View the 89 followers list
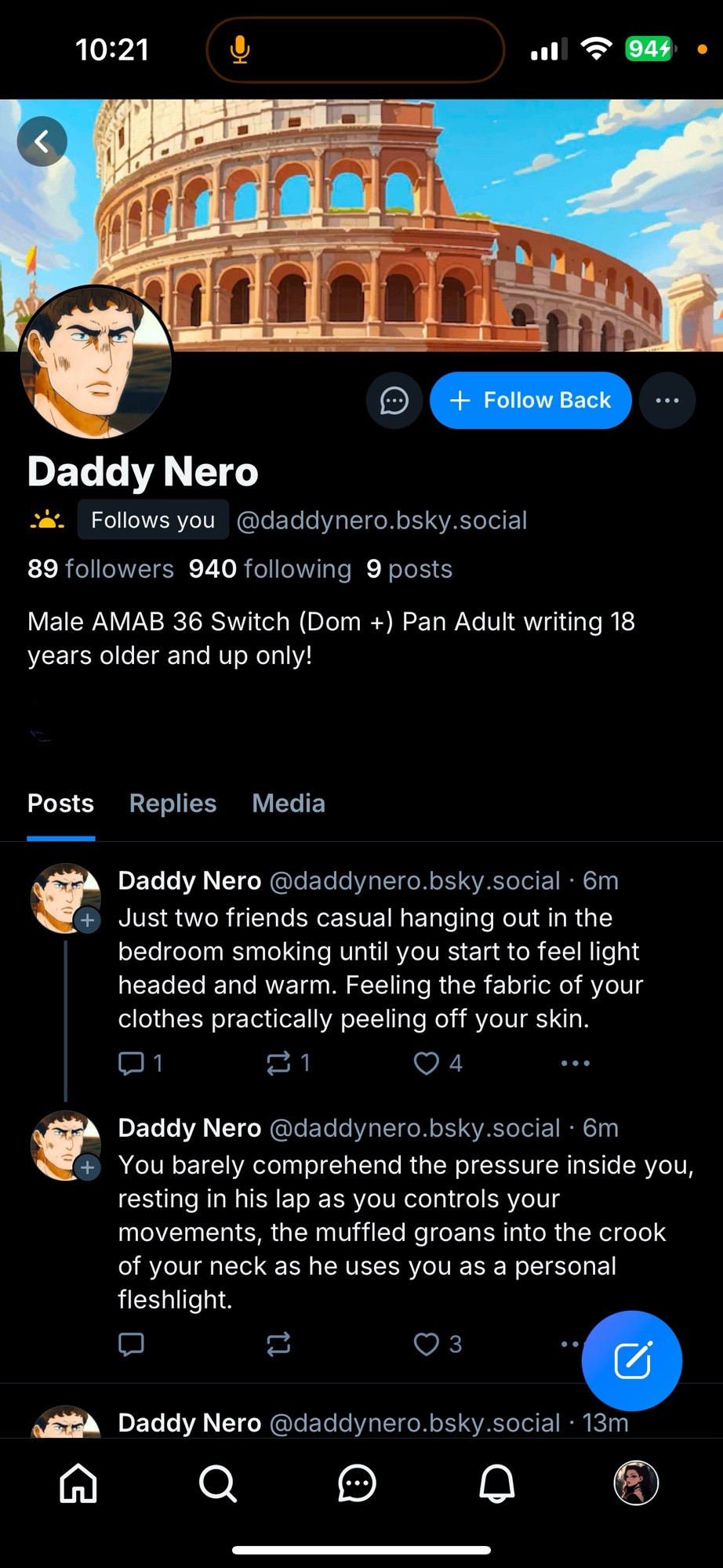This screenshot has height=1568, width=723. [x=100, y=568]
